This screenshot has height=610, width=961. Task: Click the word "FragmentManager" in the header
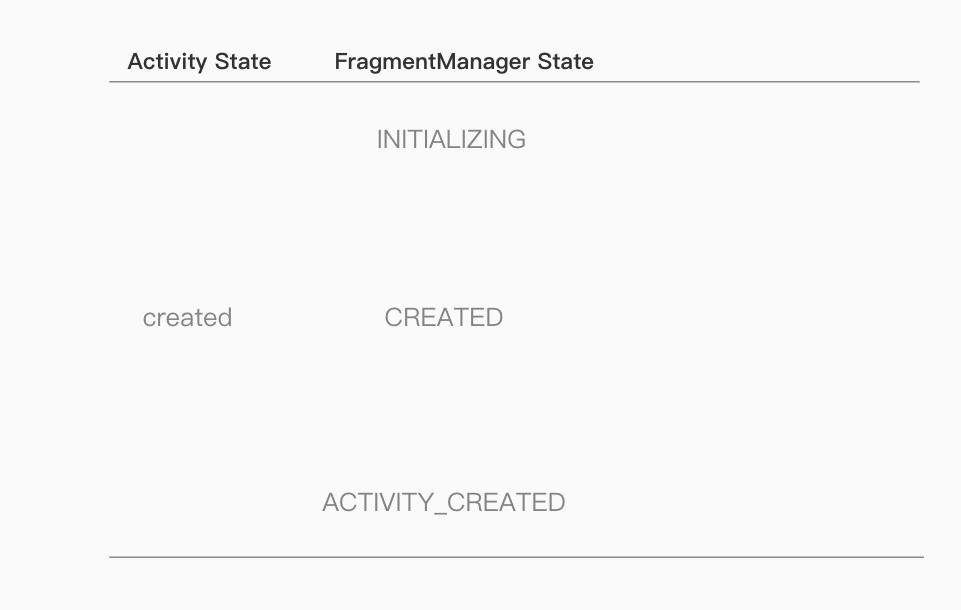click(x=432, y=62)
